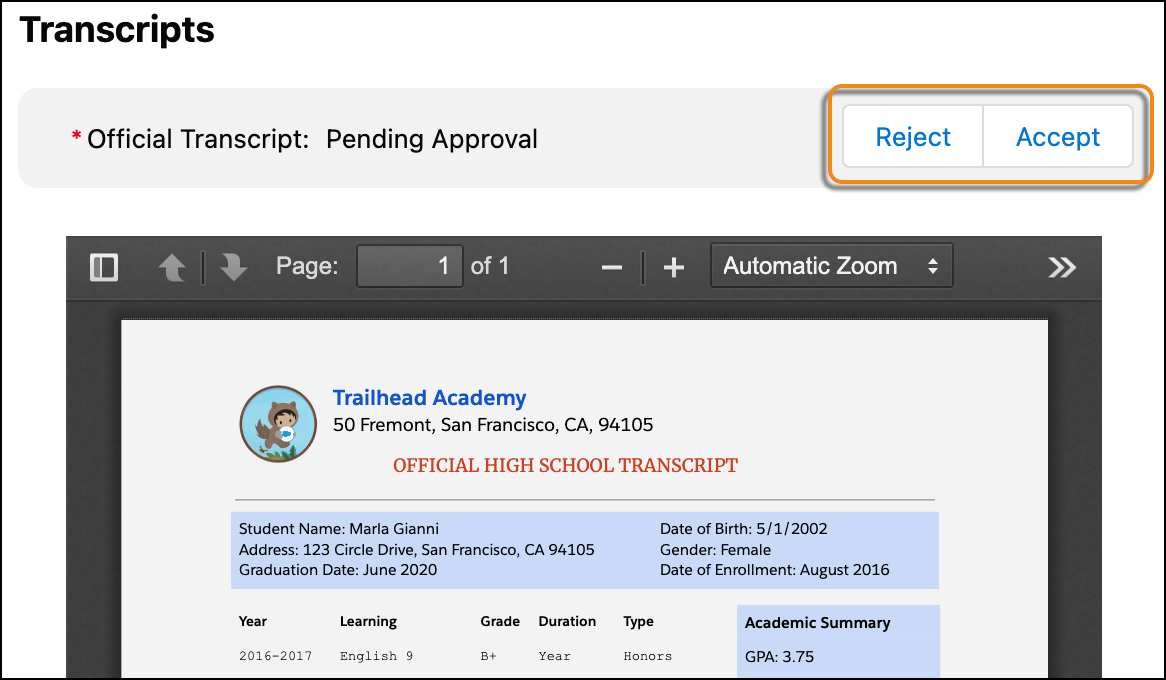Click the Learning column header
This screenshot has width=1166, height=680.
tap(368, 622)
